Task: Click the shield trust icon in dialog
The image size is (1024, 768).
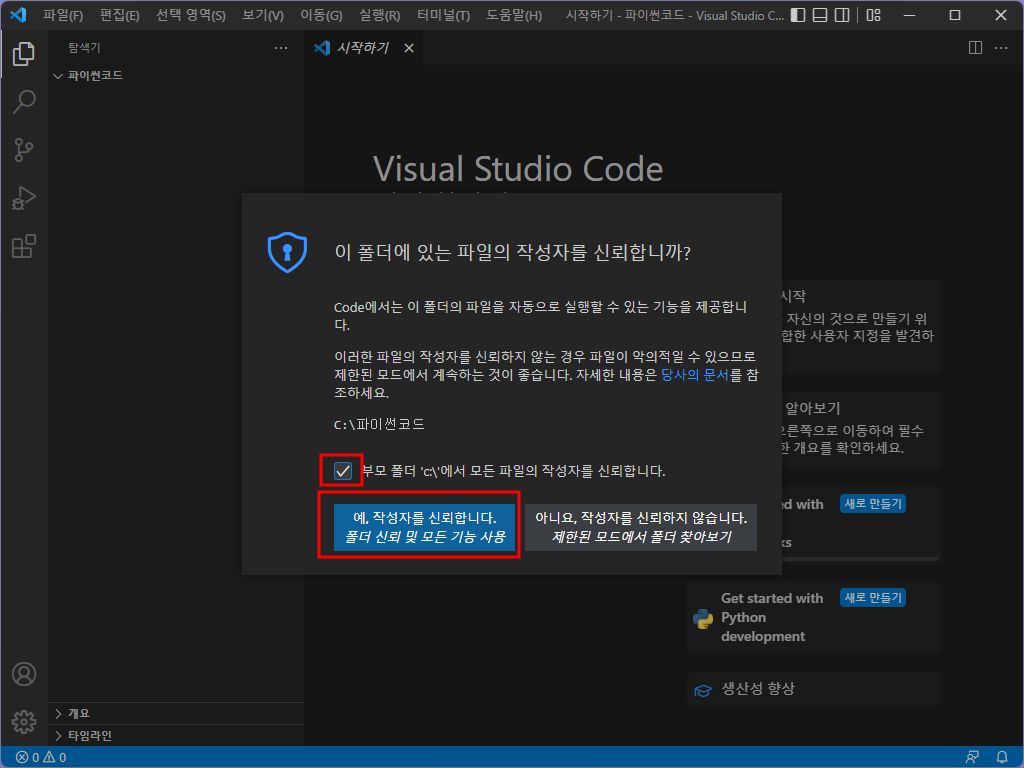Action: (x=287, y=252)
